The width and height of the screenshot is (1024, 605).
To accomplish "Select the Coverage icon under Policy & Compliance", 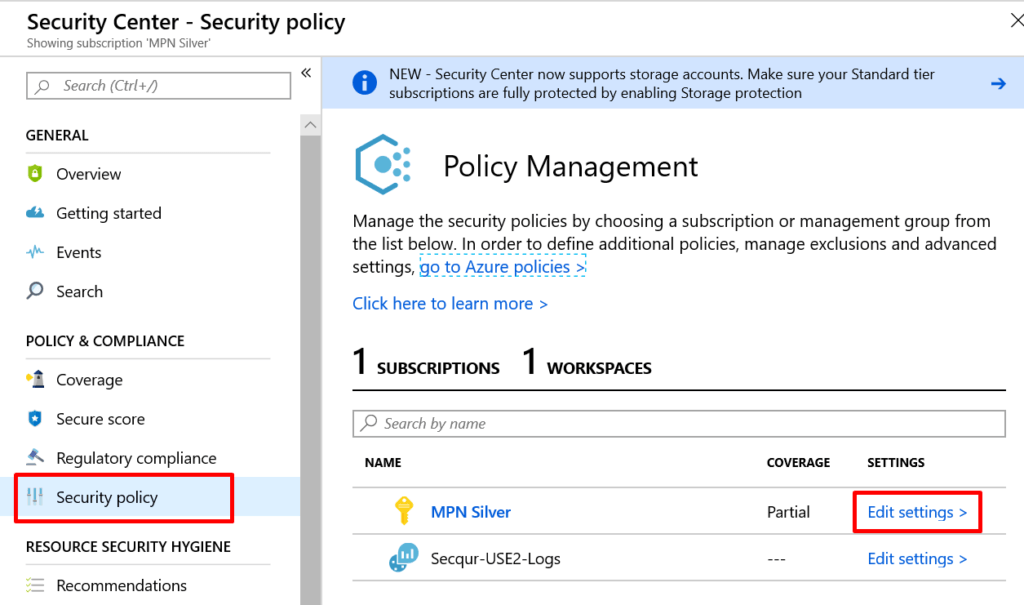I will 36,379.
